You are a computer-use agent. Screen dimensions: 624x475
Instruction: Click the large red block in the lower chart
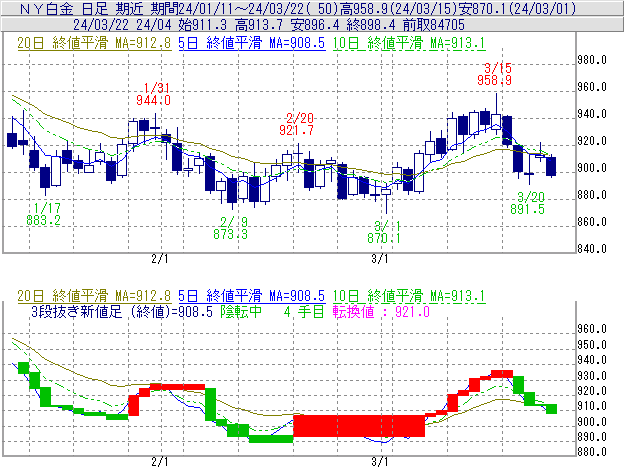coord(359,426)
